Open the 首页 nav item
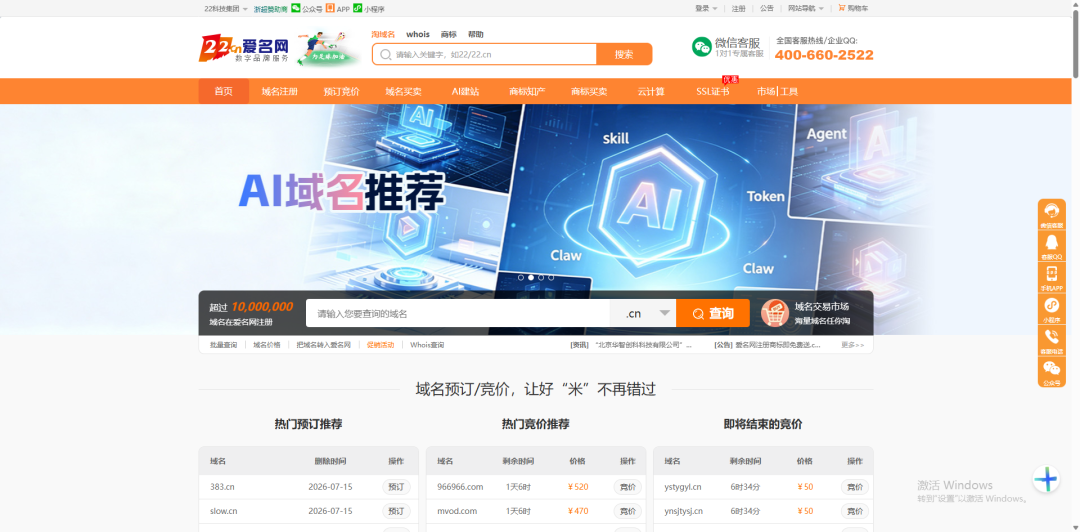The image size is (1080, 532). pos(224,92)
